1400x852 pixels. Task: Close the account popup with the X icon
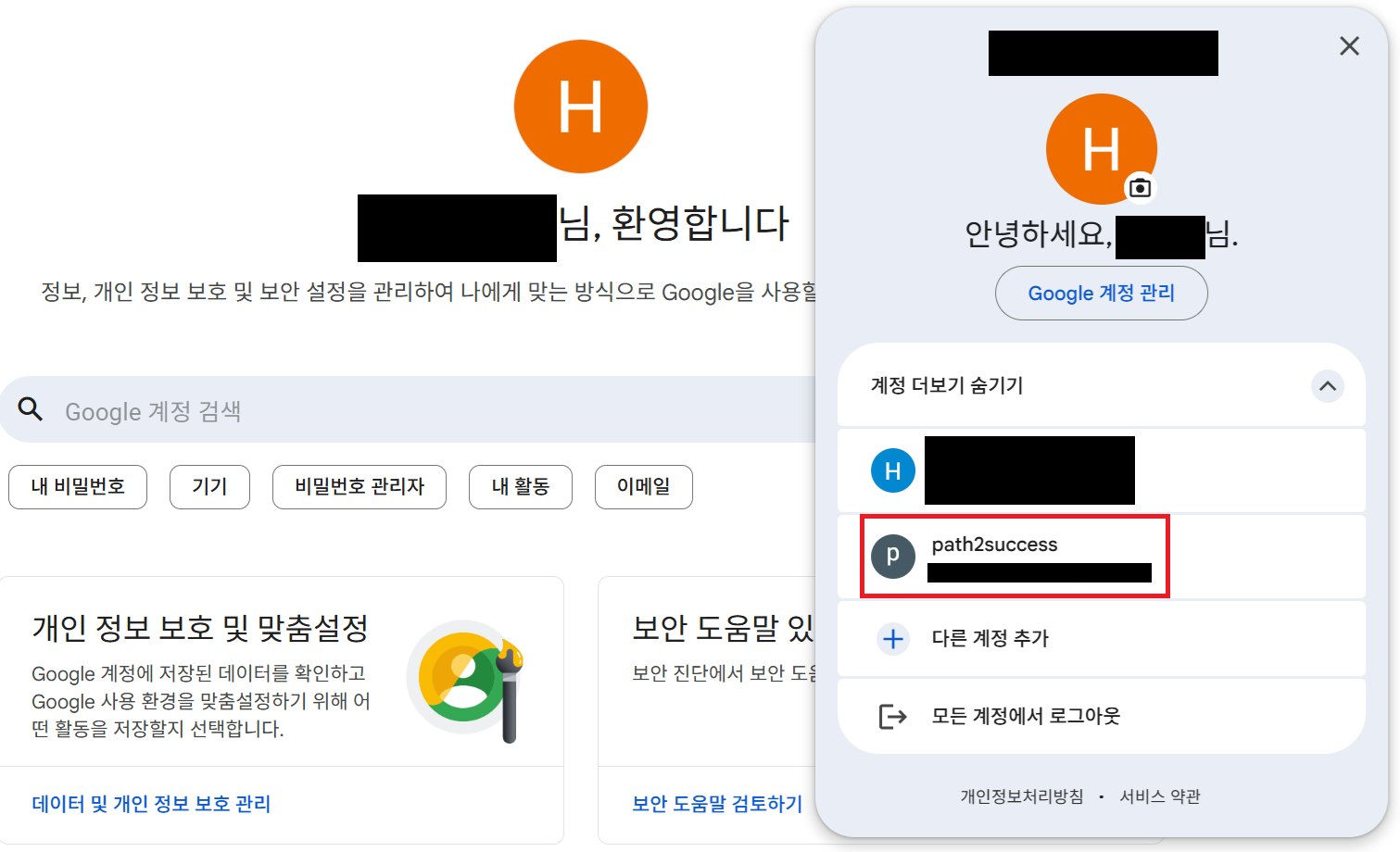(1349, 46)
